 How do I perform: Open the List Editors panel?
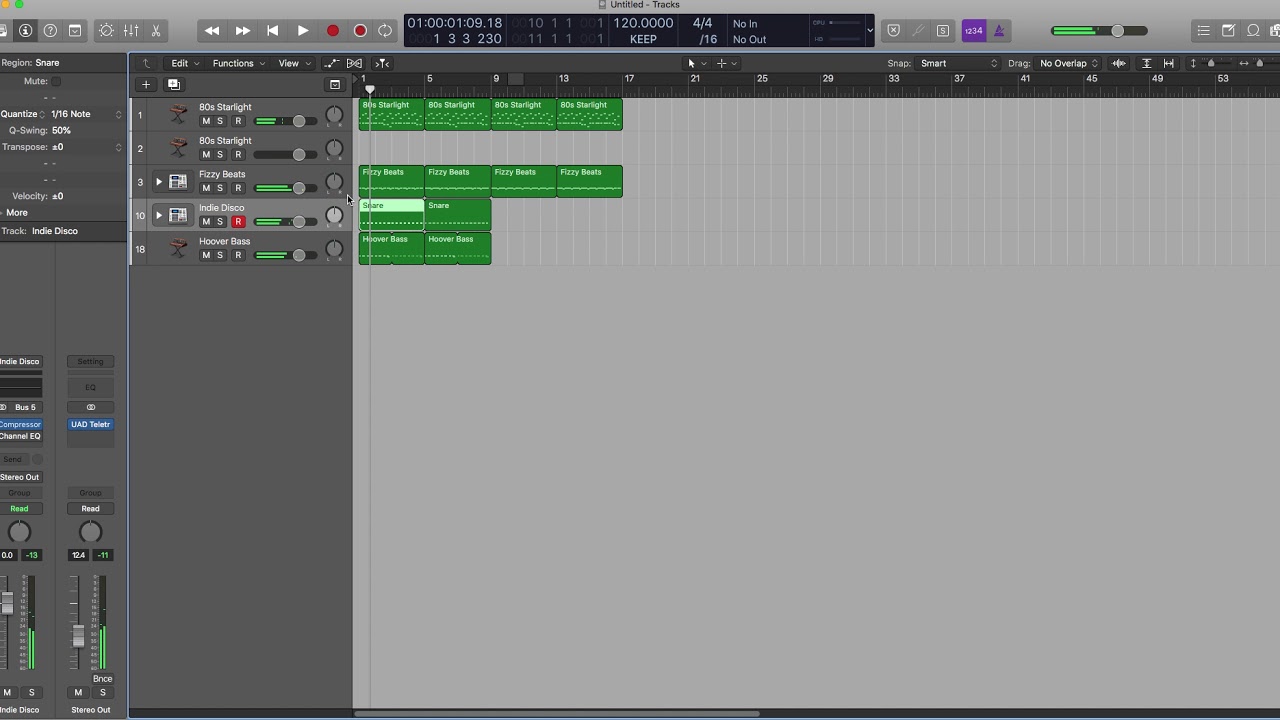coord(1203,31)
